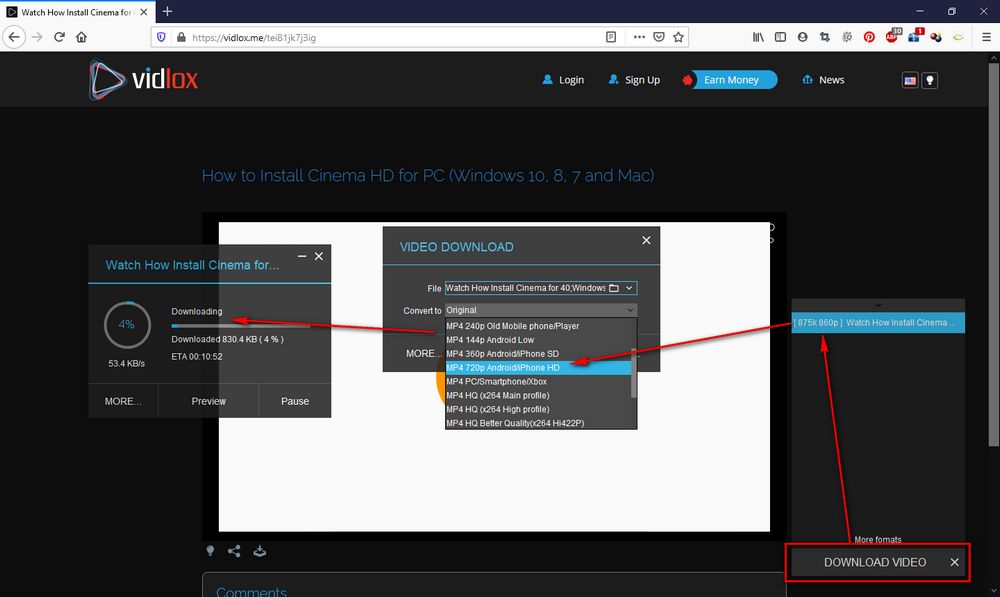Screen dimensions: 1000x597
Task: Click the download progress bar
Action: click(x=240, y=326)
